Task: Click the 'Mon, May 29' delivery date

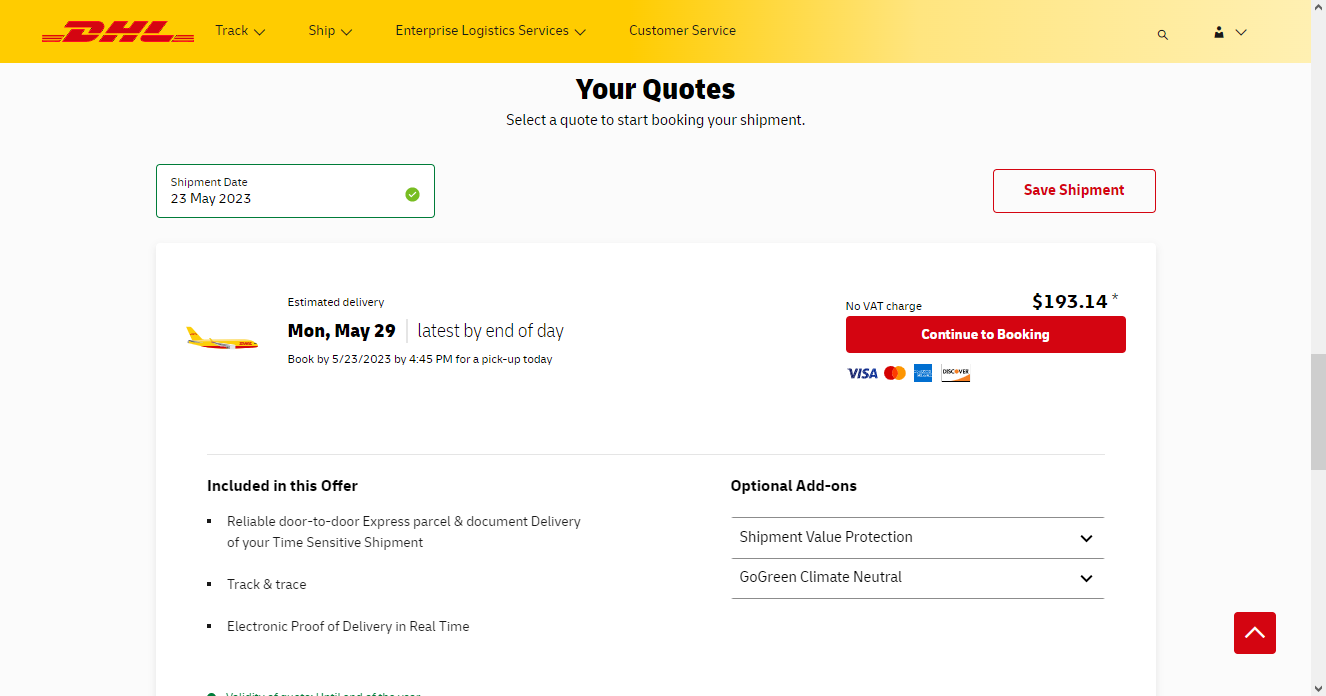Action: (342, 331)
